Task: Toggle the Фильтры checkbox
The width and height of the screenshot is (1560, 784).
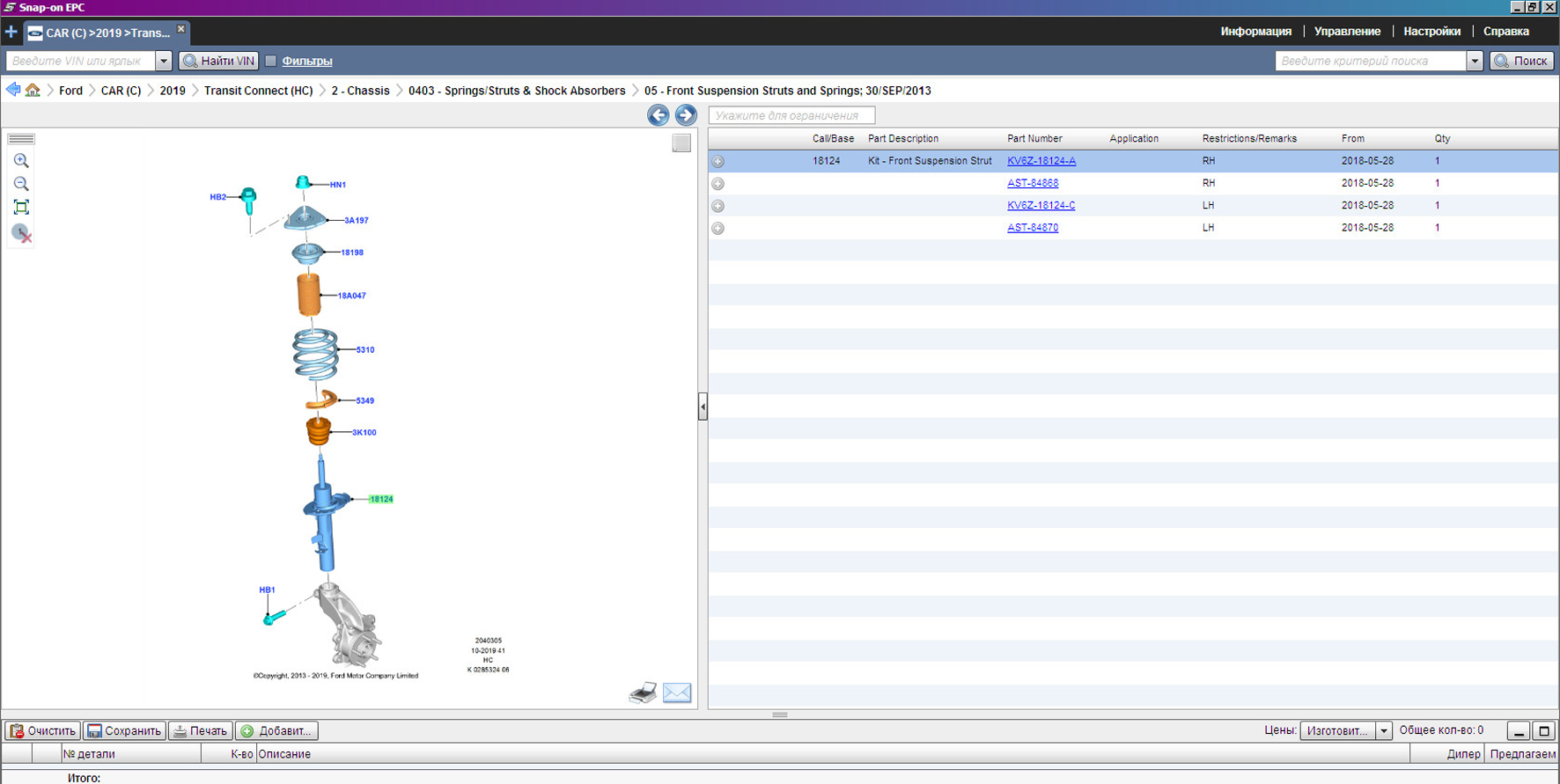Action: pyautogui.click(x=271, y=61)
